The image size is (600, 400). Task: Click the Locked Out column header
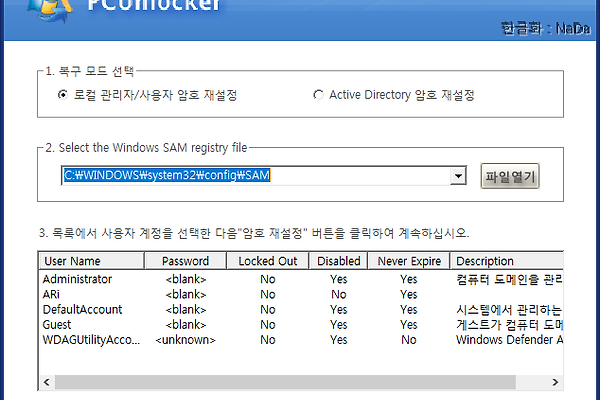click(267, 261)
